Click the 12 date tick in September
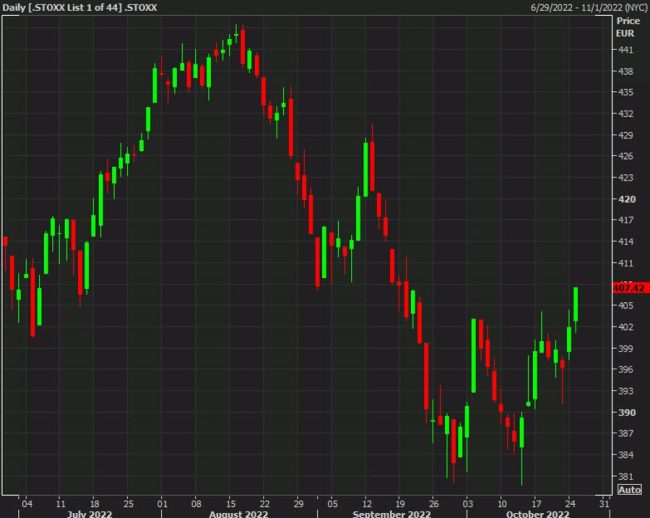650x518 pixels. tap(367, 502)
